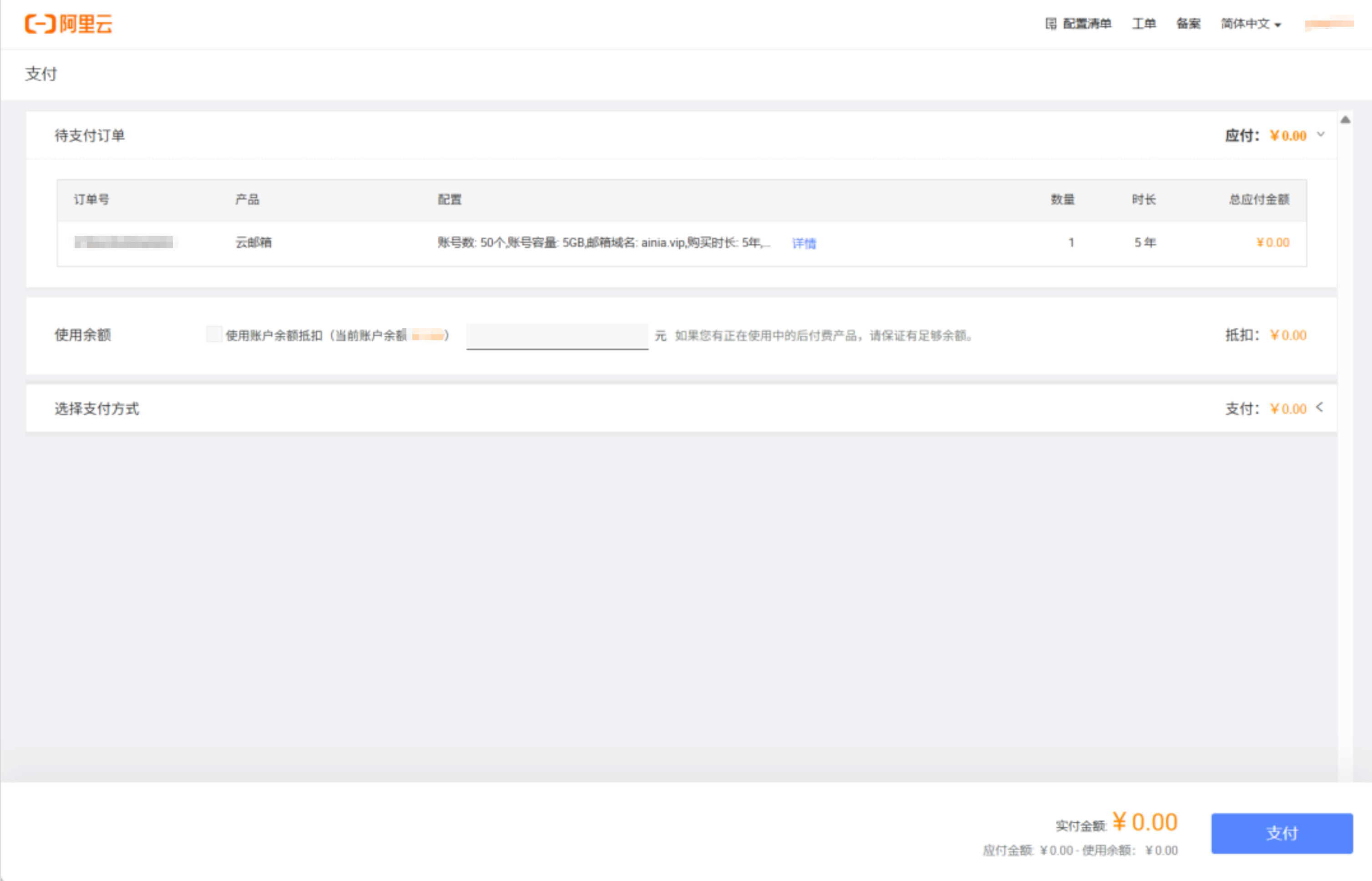Expand the 简体中文 language dropdown
The image size is (1372, 881).
pos(1251,24)
